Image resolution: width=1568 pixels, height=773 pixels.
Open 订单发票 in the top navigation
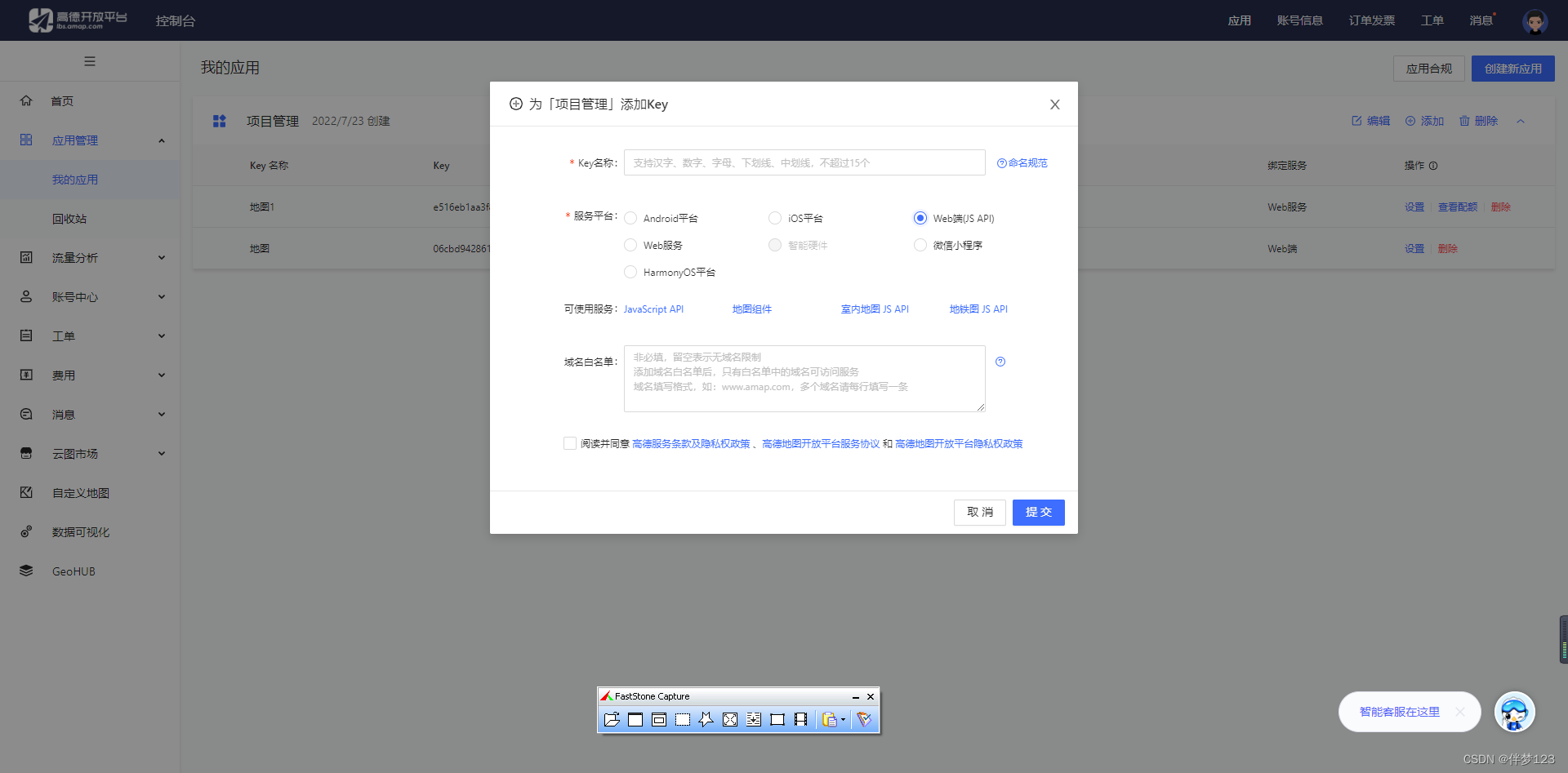(x=1371, y=20)
